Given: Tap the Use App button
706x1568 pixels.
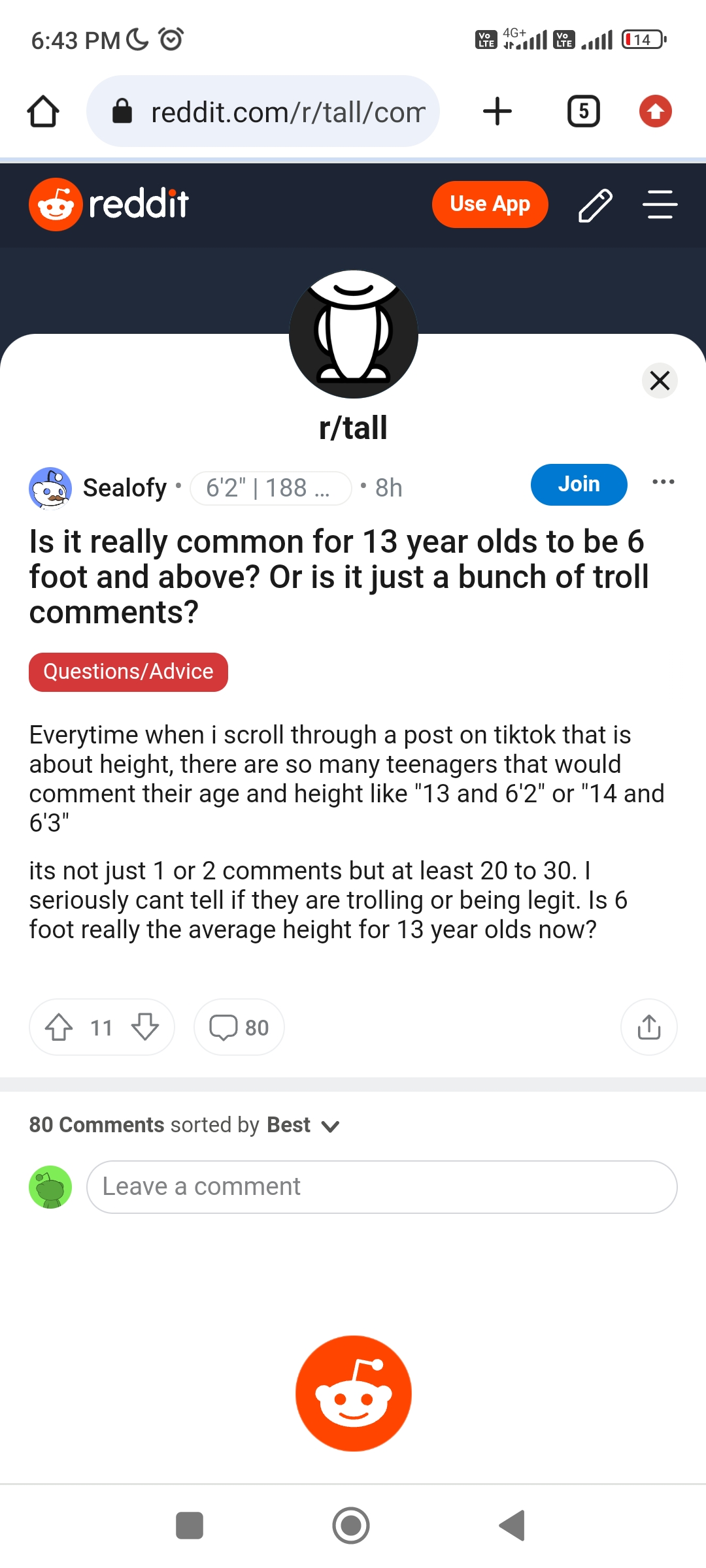Looking at the screenshot, I should pyautogui.click(x=490, y=204).
